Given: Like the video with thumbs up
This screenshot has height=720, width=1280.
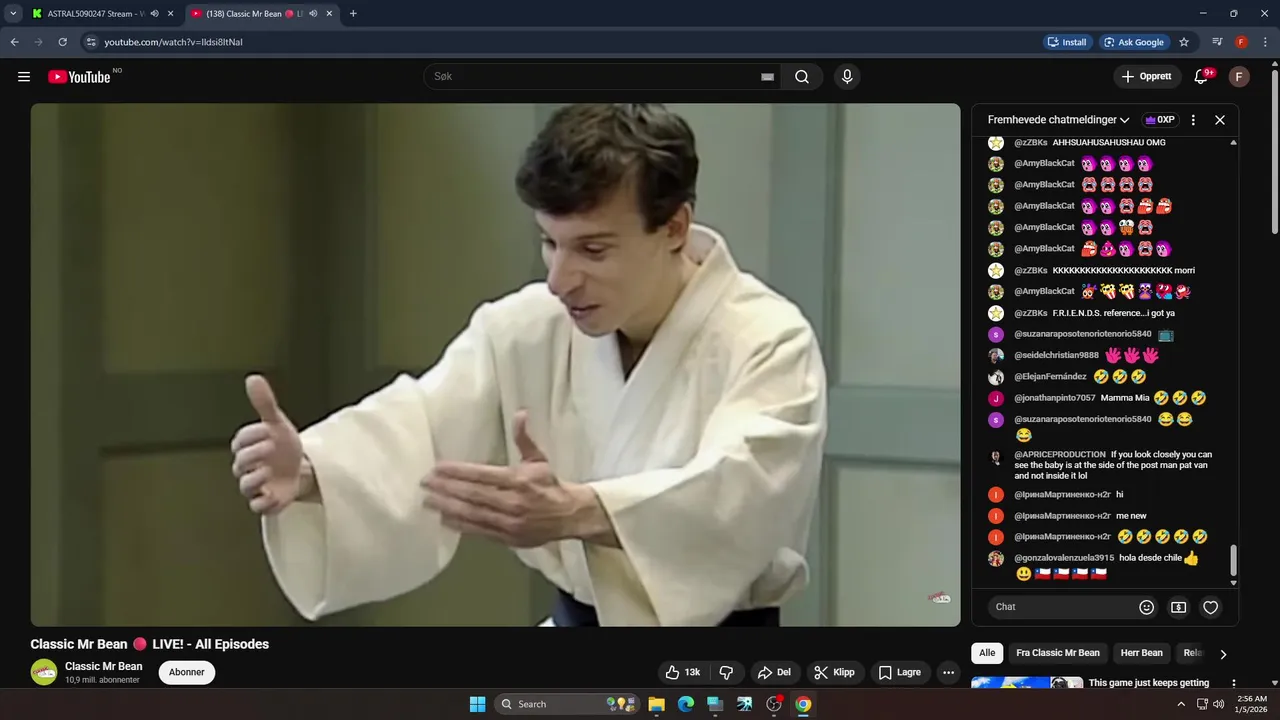Looking at the screenshot, I should 683,672.
